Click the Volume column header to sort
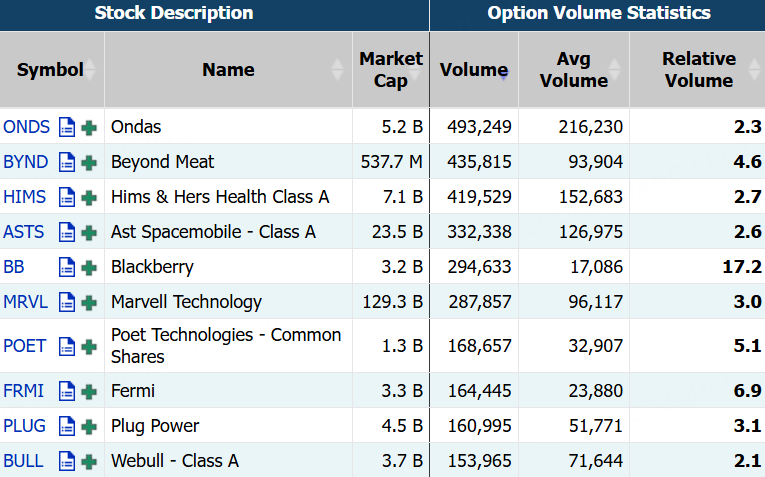This screenshot has width=765, height=477. point(474,70)
